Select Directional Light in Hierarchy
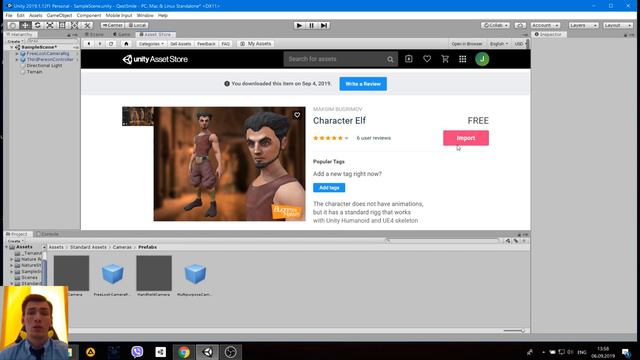 tap(44, 66)
